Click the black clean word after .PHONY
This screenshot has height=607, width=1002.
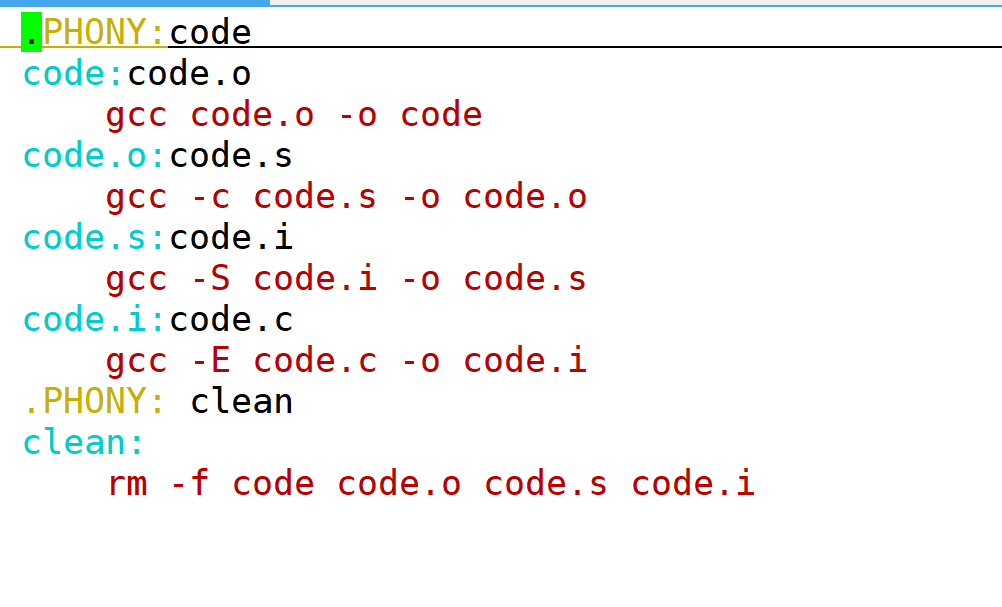242,401
